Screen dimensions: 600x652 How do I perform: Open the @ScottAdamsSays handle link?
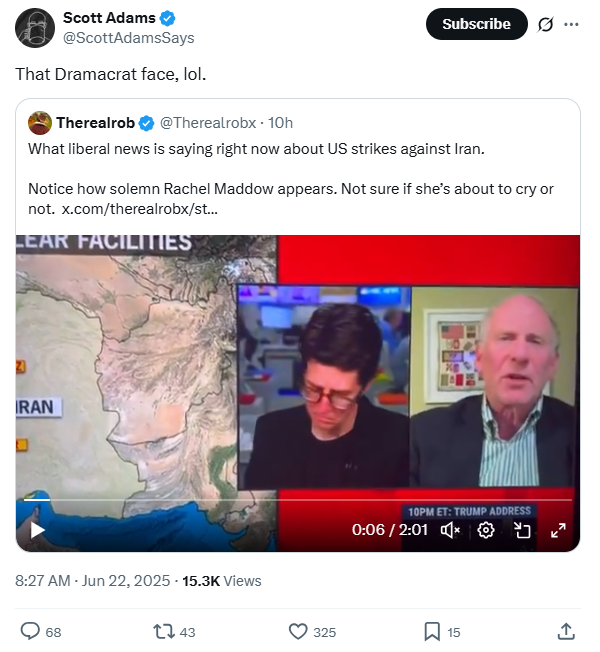128,38
